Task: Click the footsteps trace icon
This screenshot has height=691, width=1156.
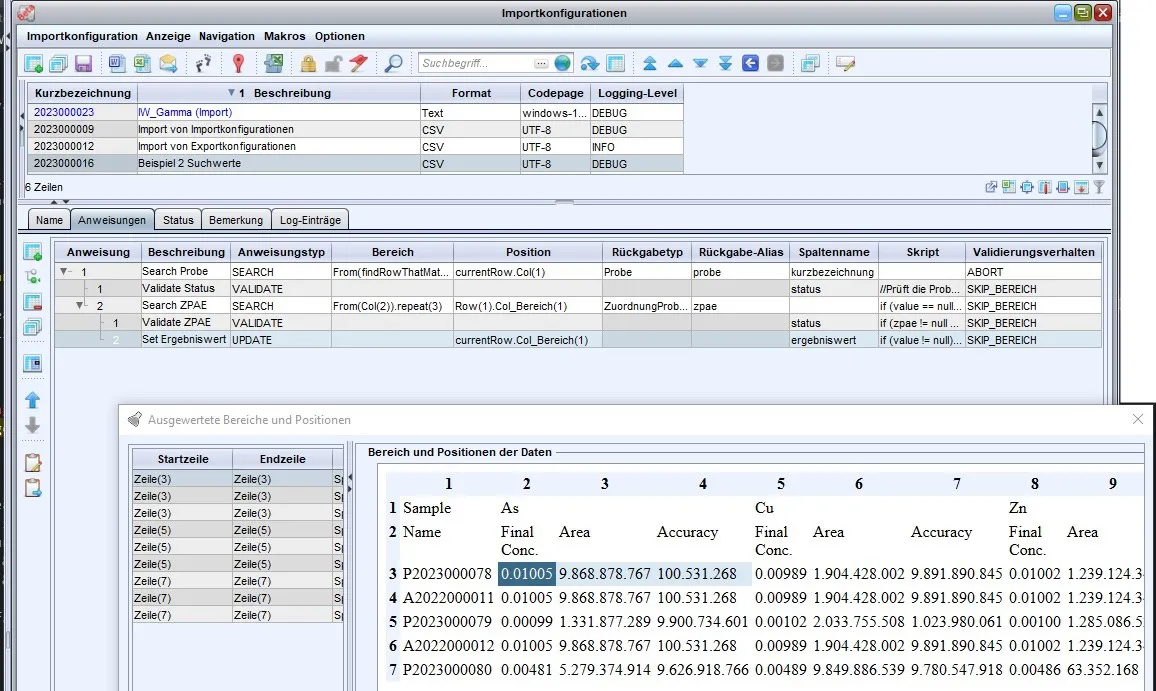Action: click(203, 63)
